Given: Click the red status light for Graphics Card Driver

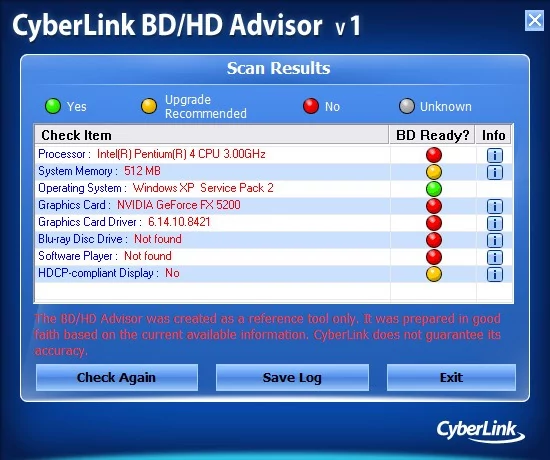Looking at the screenshot, I should tap(434, 223).
